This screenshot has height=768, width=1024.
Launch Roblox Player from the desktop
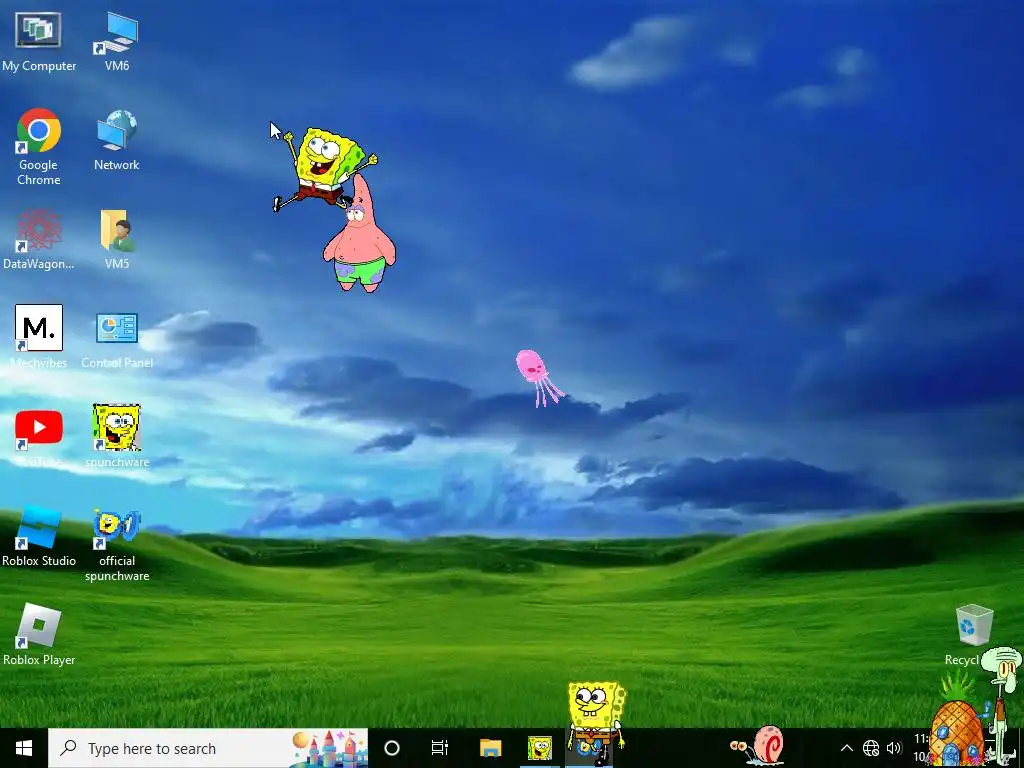[x=39, y=635]
